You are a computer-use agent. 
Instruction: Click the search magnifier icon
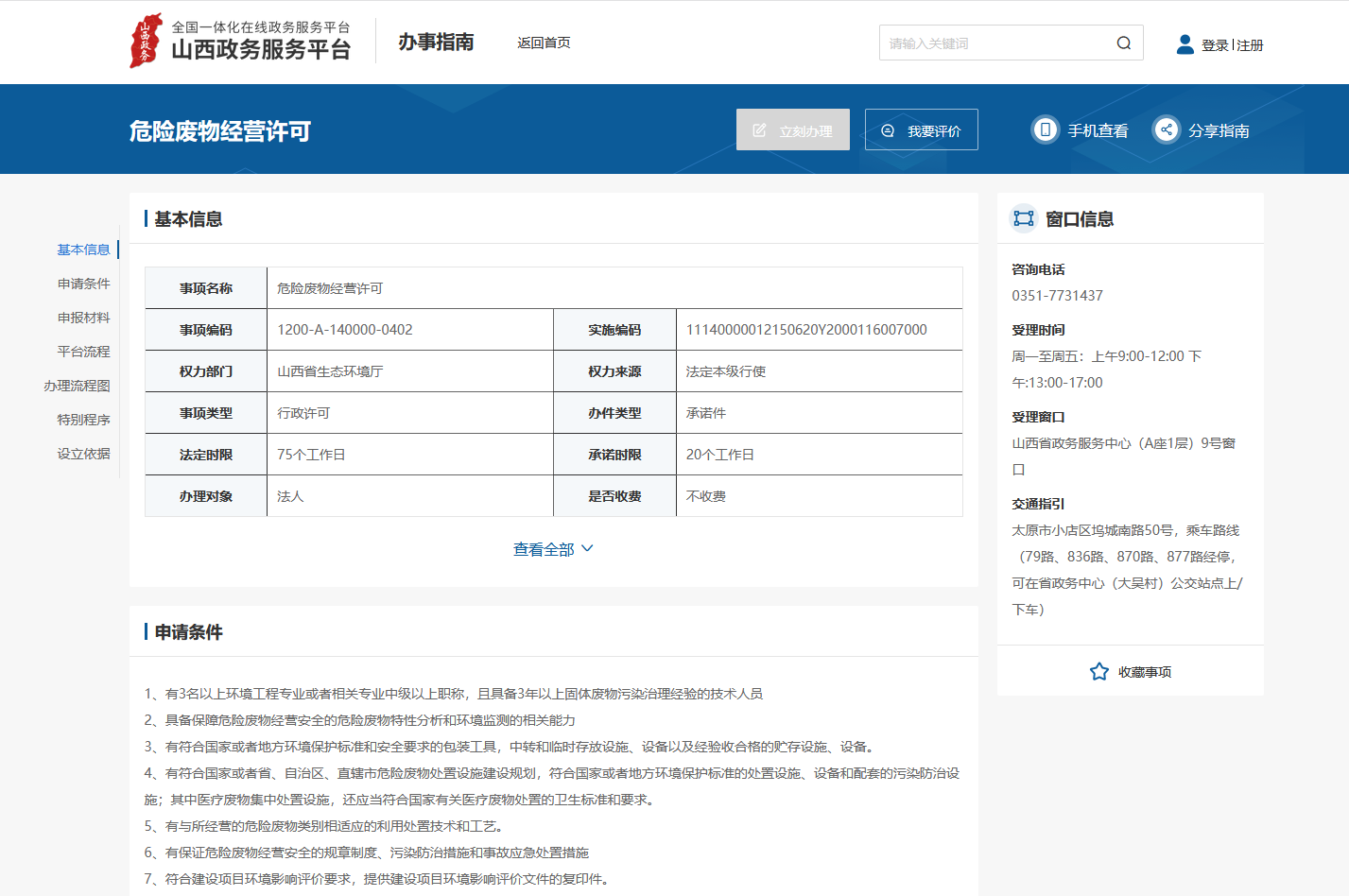pos(1123,43)
